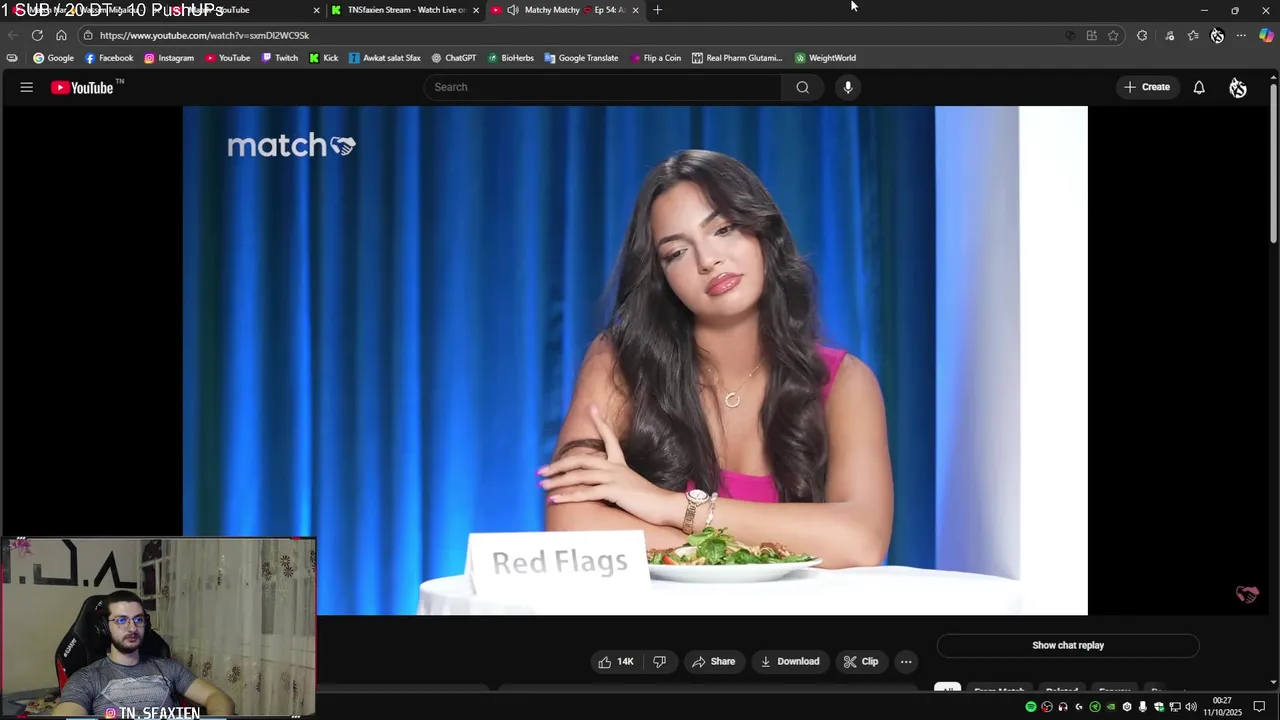The height and width of the screenshot is (720, 1280).
Task: Create a clip with Clip button
Action: [861, 661]
